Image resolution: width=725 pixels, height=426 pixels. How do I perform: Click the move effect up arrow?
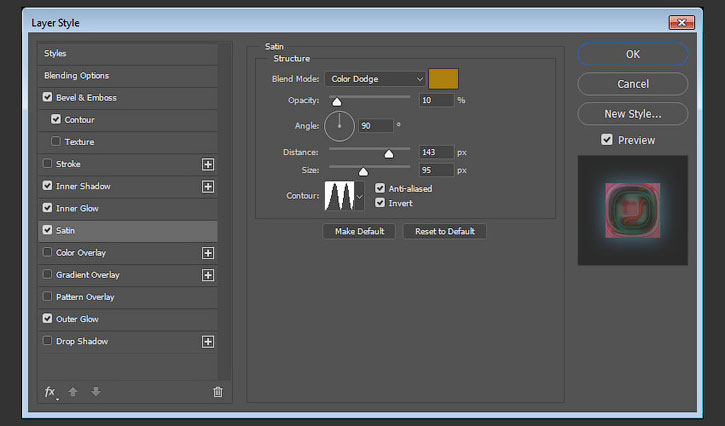(x=73, y=392)
